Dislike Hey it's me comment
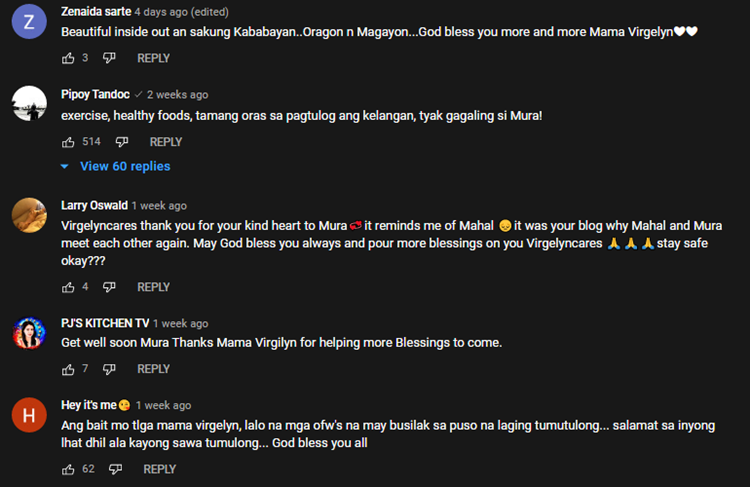Viewport: 750px width, 487px height. click(x=115, y=469)
